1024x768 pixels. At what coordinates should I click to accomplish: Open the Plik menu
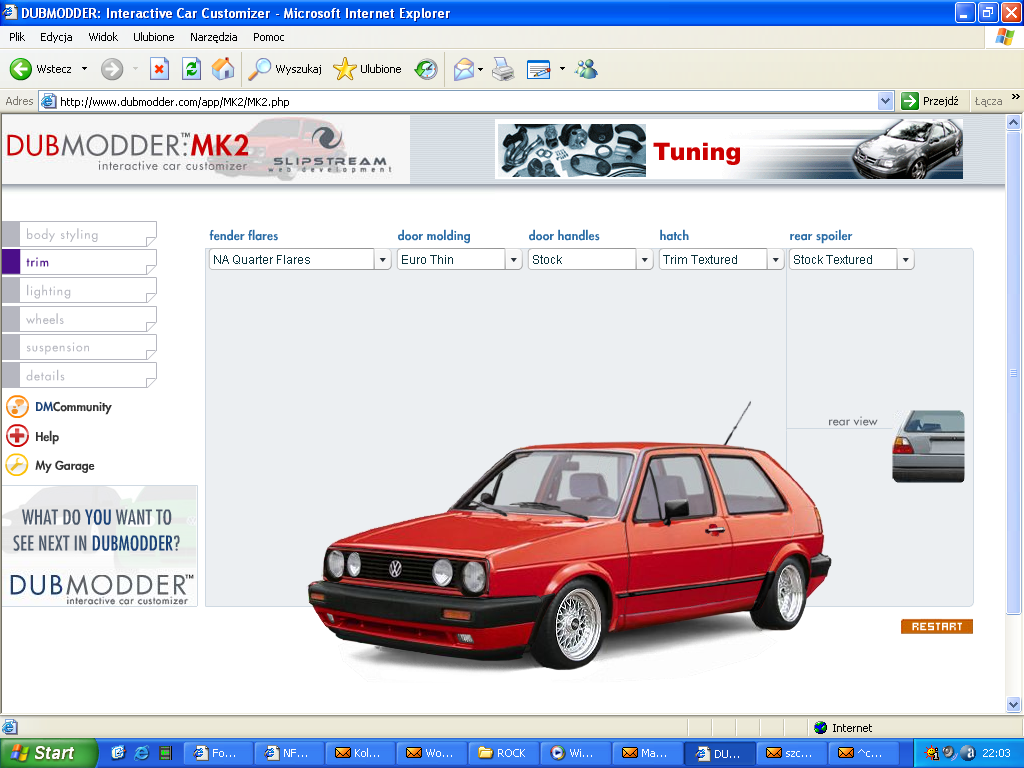point(17,37)
